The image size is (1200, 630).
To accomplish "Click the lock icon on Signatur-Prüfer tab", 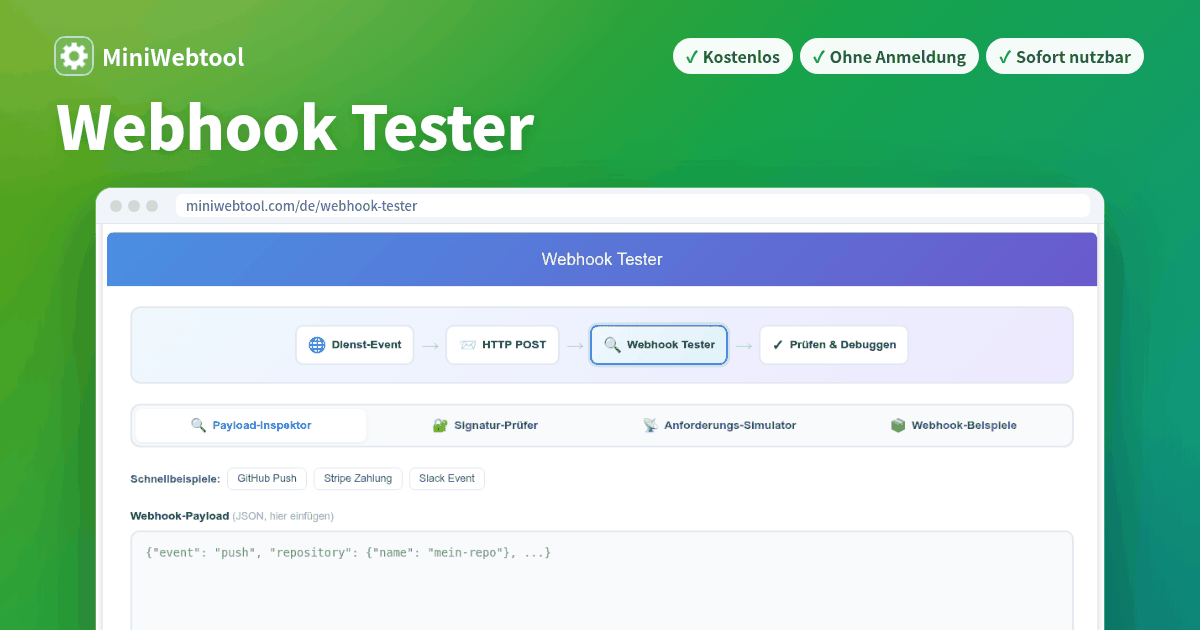I will pos(440,425).
